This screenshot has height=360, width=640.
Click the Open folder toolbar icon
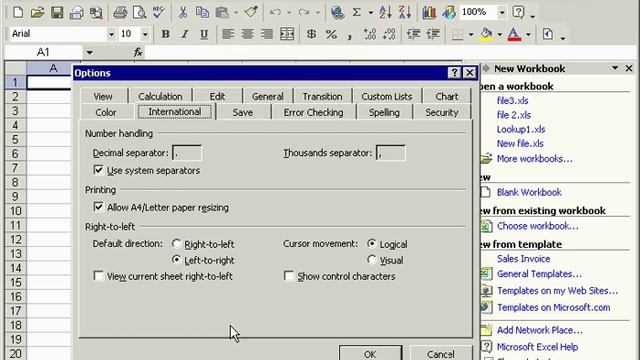tap(37, 12)
